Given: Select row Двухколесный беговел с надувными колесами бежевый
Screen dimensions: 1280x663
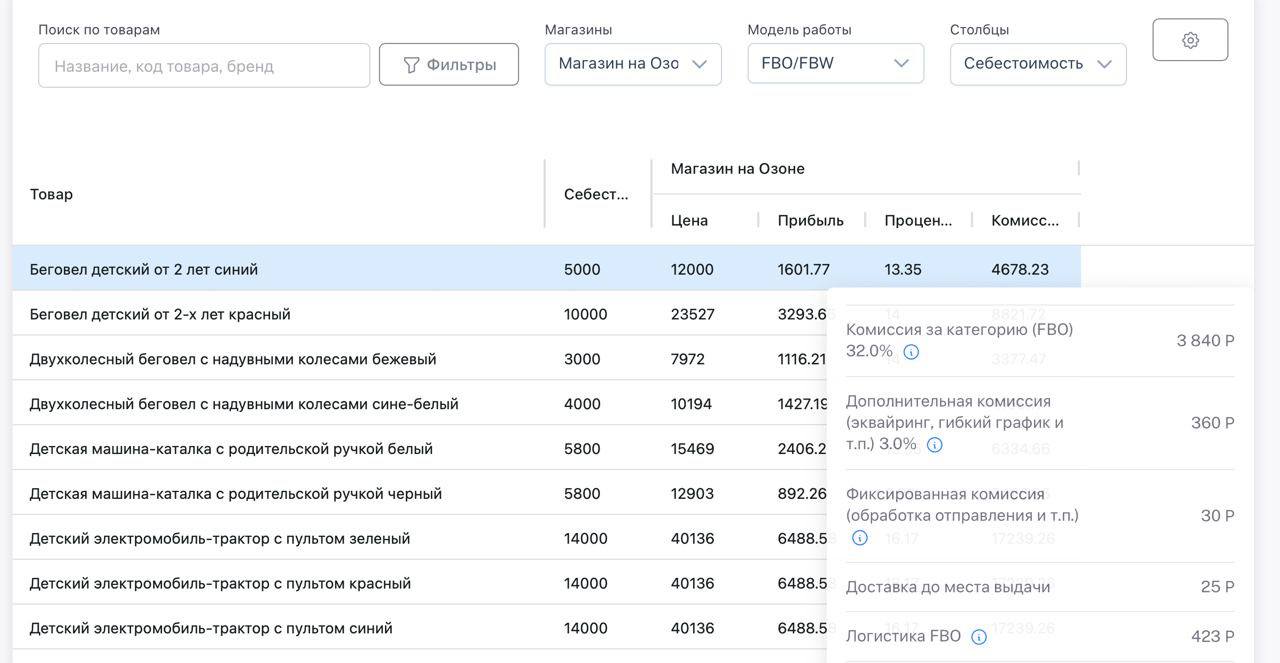Looking at the screenshot, I should pos(420,359).
